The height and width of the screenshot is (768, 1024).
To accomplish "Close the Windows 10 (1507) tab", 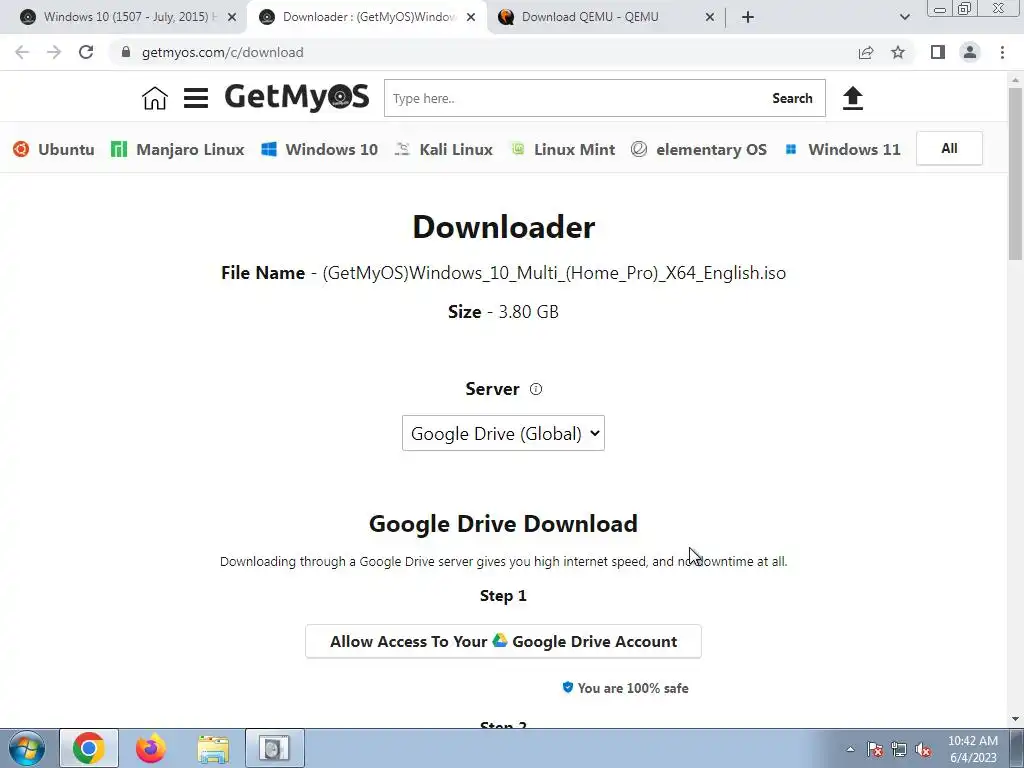I will click(x=232, y=17).
